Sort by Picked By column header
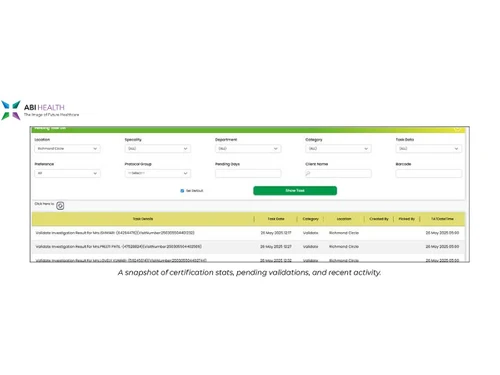The width and height of the screenshot is (500, 375). [407, 219]
